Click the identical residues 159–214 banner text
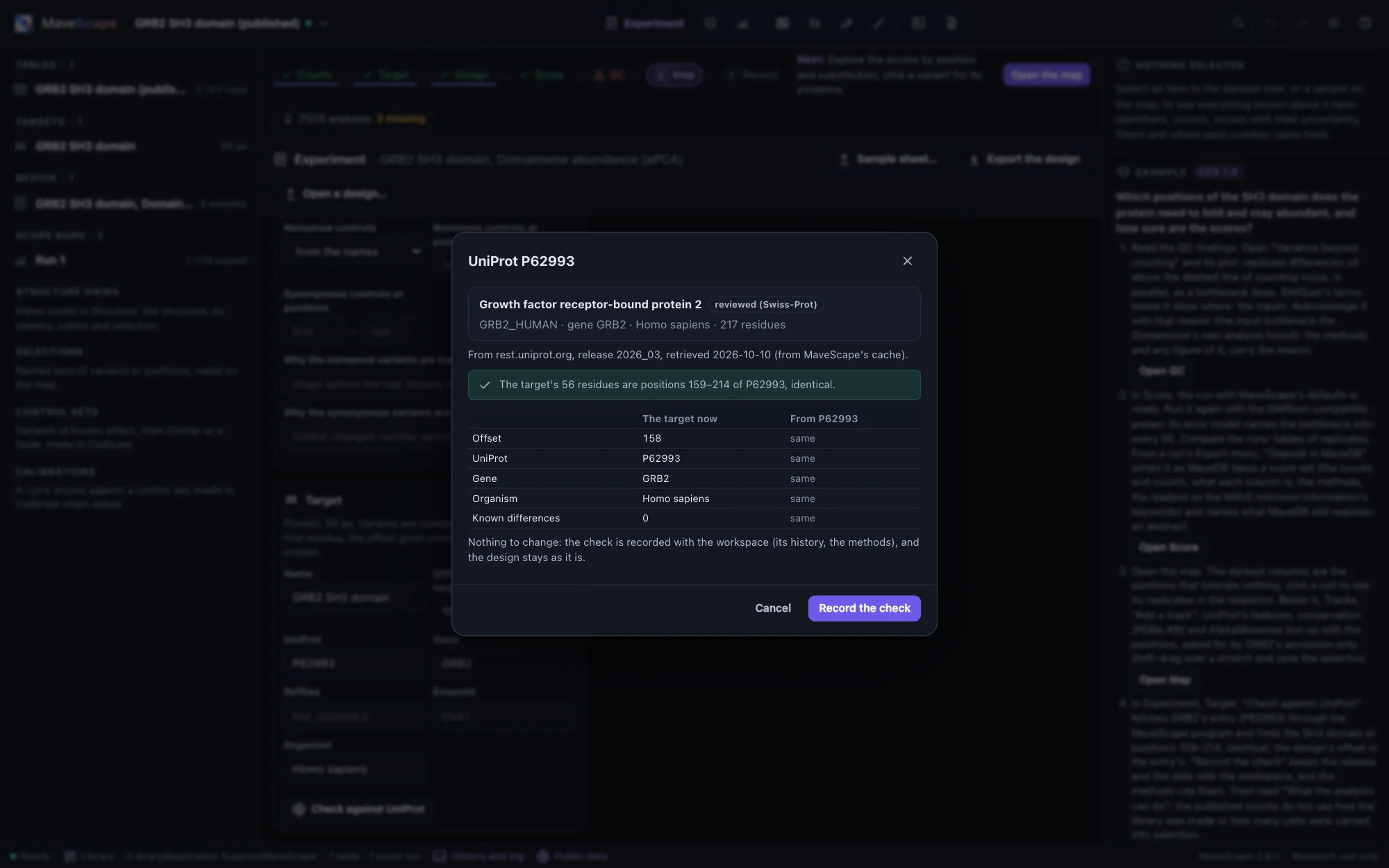The height and width of the screenshot is (868, 1389). coord(667,385)
